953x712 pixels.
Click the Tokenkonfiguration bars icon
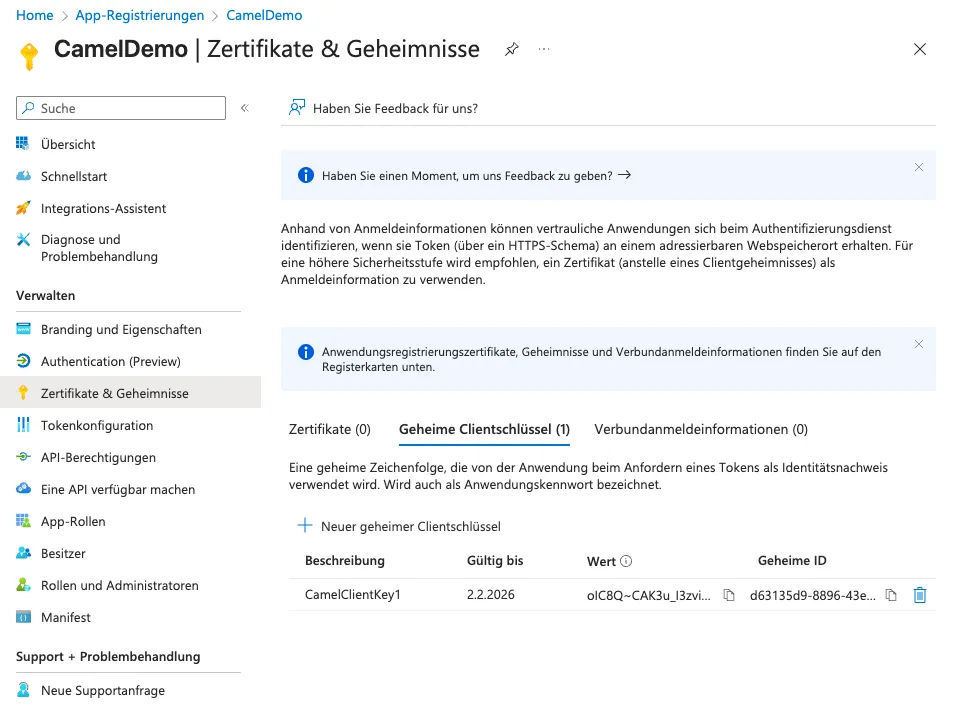pyautogui.click(x=23, y=424)
